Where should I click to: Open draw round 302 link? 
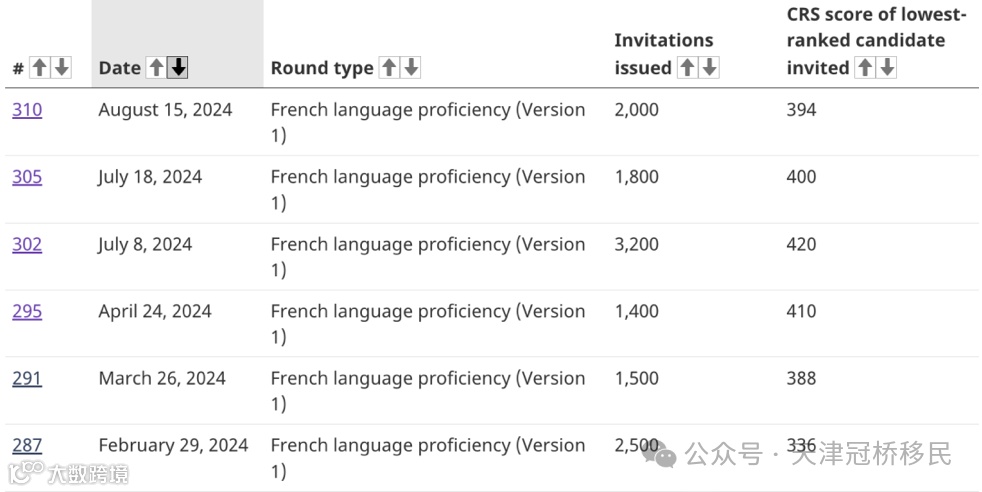click(27, 244)
